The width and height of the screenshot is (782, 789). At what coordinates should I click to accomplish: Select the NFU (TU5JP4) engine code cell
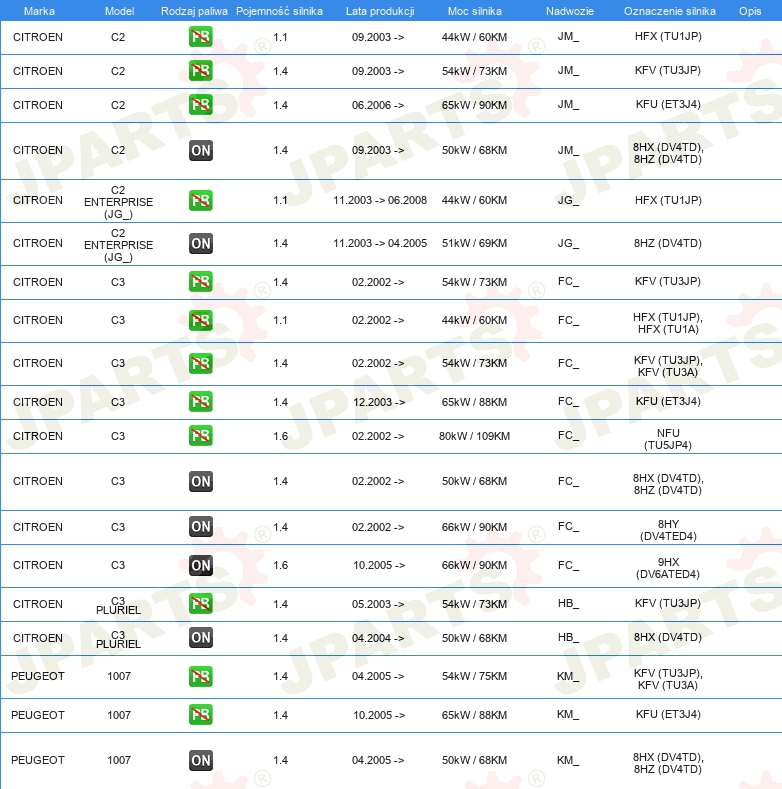pos(668,436)
